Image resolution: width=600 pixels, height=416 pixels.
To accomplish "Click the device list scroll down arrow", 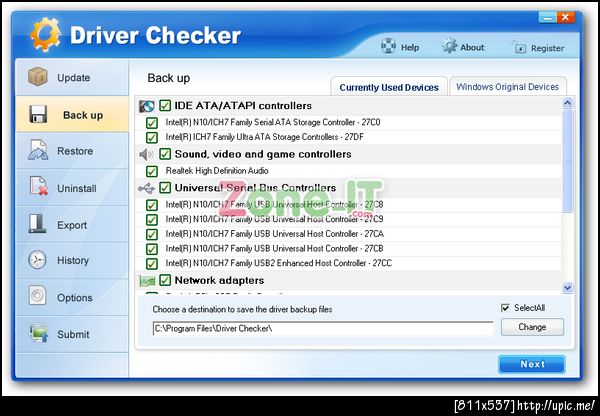I will click(567, 288).
